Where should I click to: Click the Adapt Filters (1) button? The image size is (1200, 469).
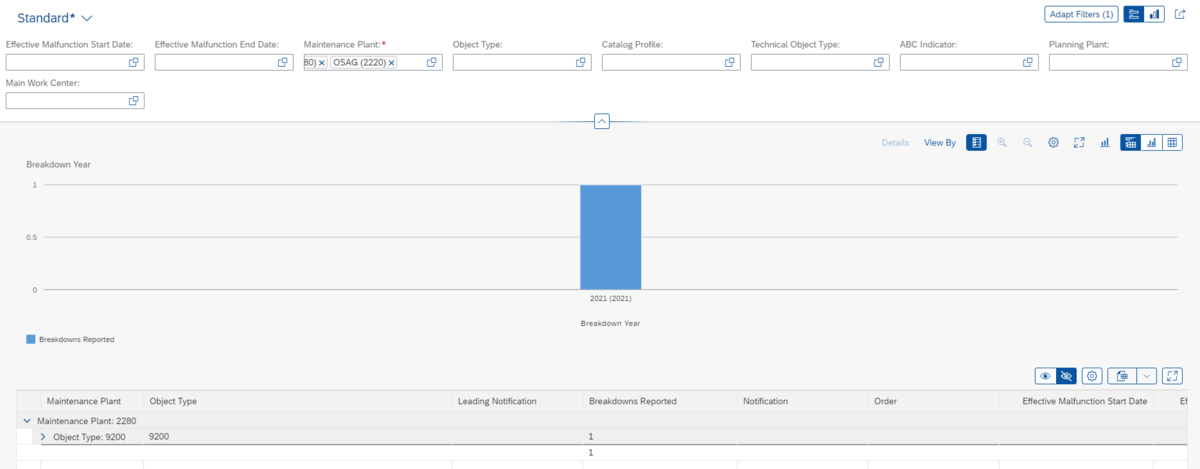(1079, 14)
